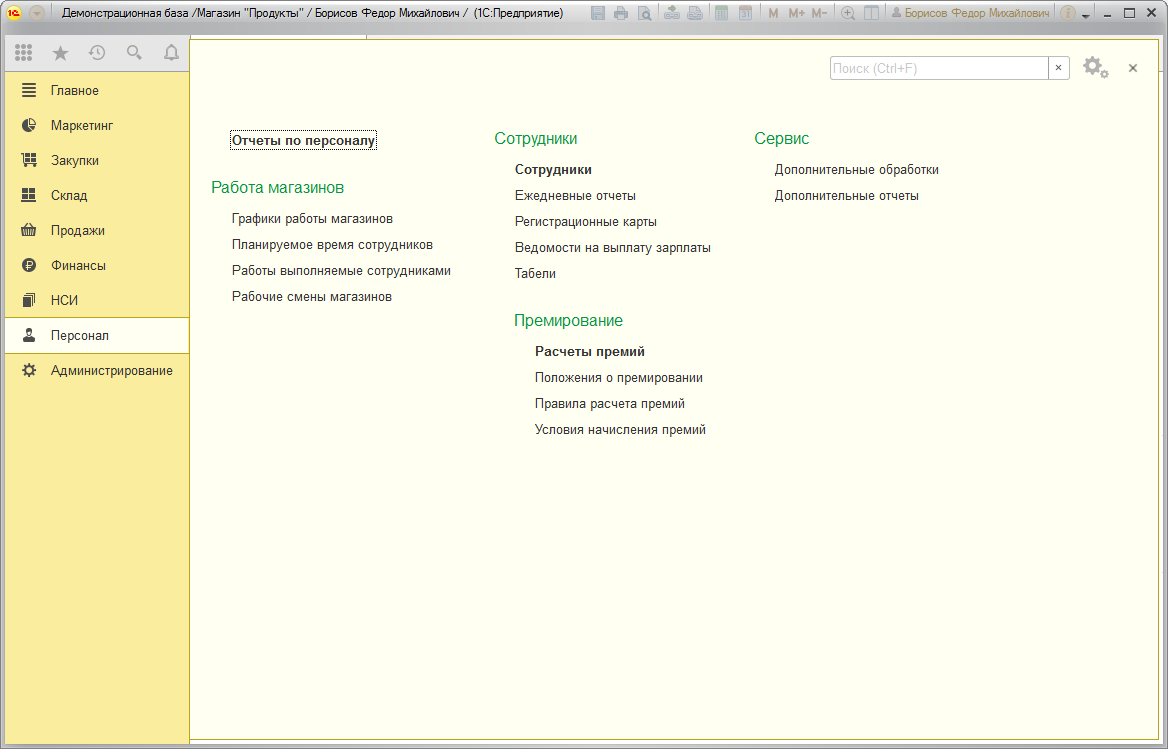
Task: Click the Save diskette icon in title bar
Action: coord(597,13)
